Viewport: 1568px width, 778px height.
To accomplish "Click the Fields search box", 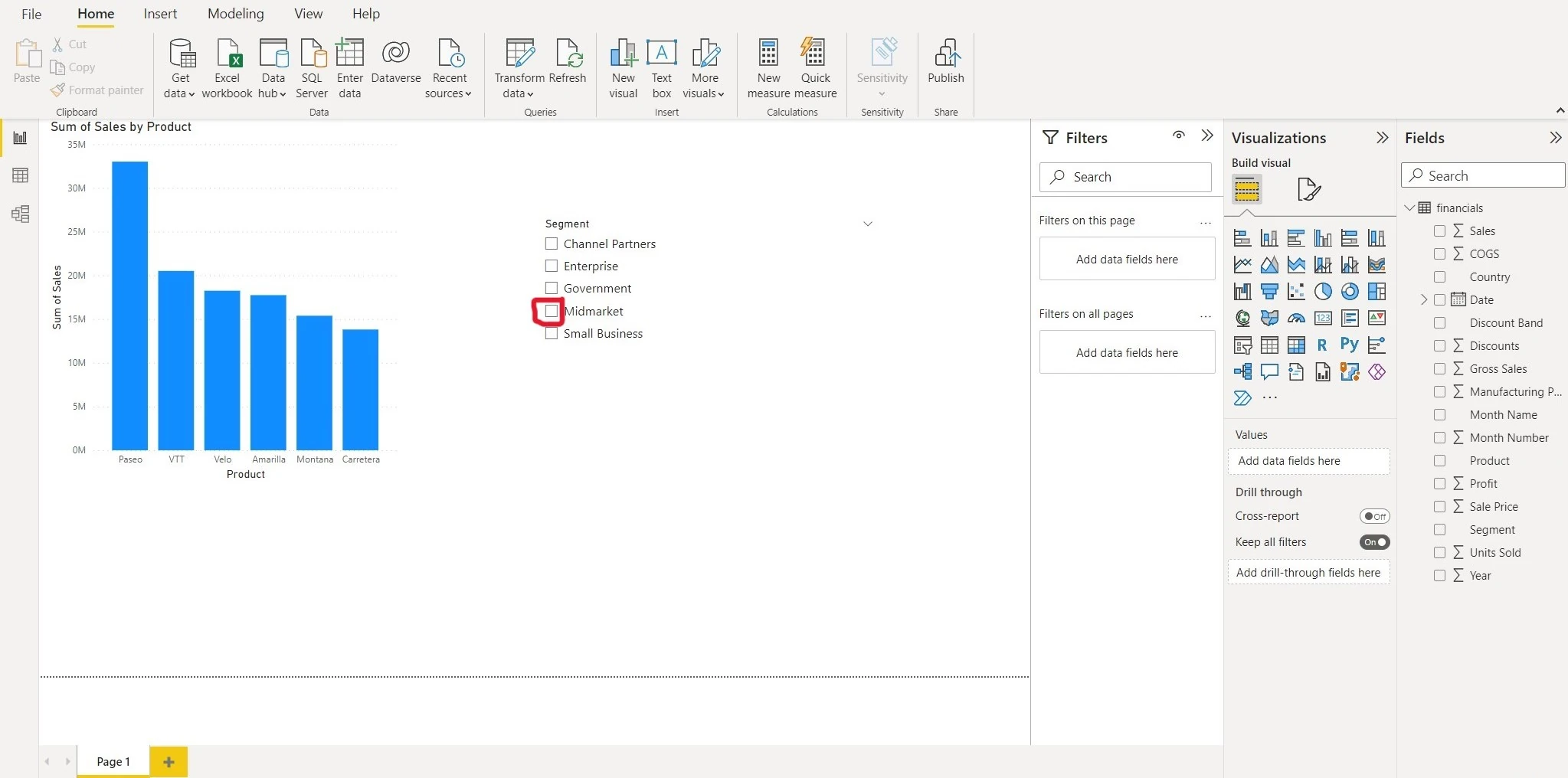I will click(x=1483, y=175).
